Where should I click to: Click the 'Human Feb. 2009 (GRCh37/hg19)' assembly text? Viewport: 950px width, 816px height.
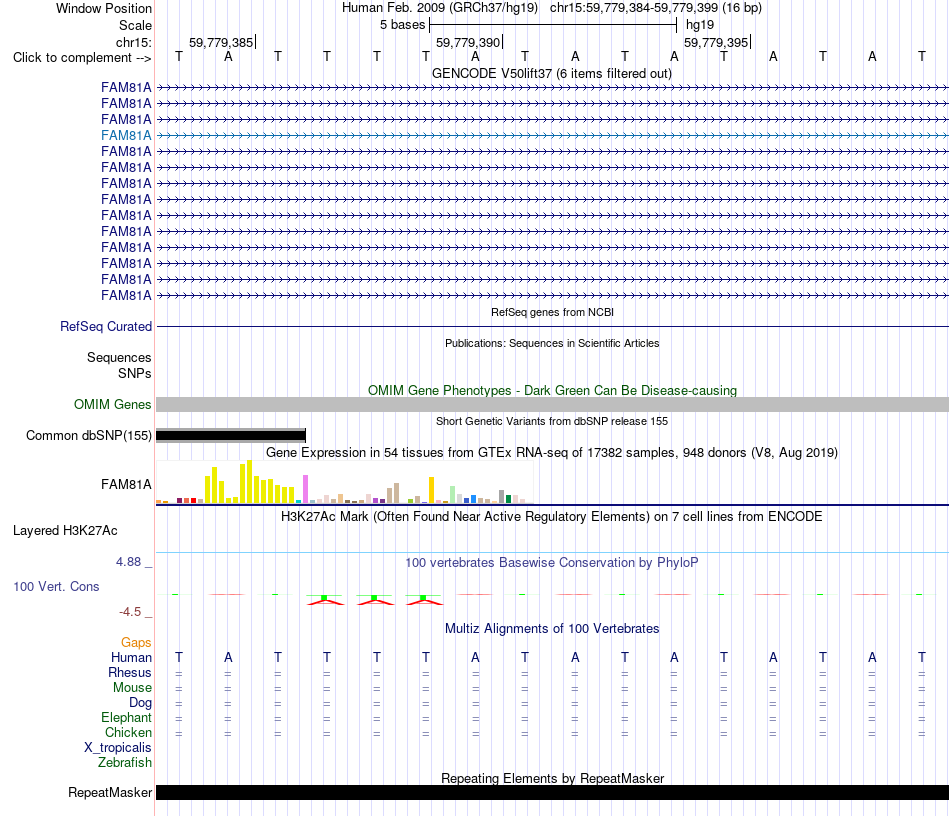(x=439, y=8)
